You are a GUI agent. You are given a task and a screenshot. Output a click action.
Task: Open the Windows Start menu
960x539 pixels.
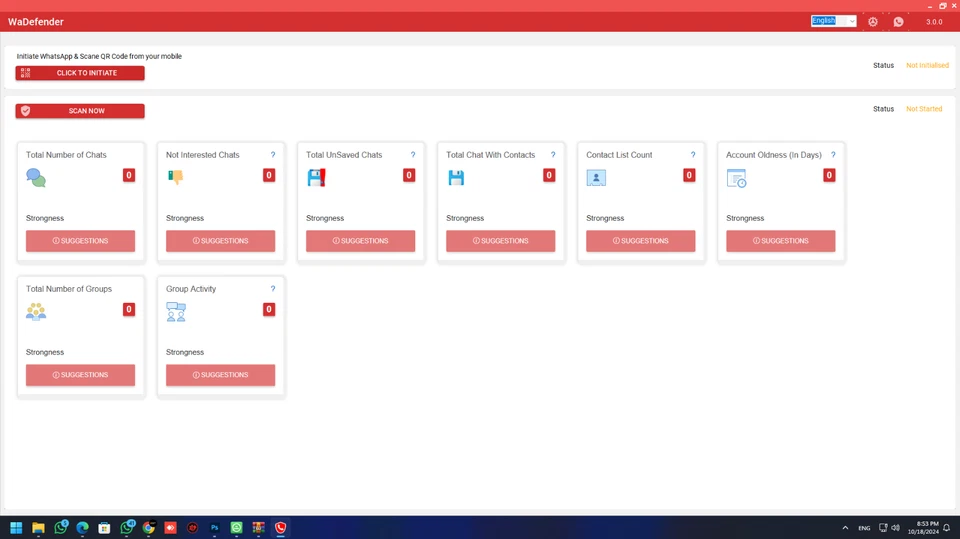tap(16, 527)
